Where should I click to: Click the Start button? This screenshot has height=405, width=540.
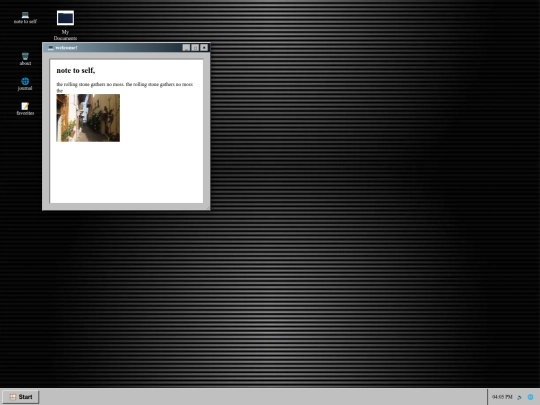[x=21, y=397]
